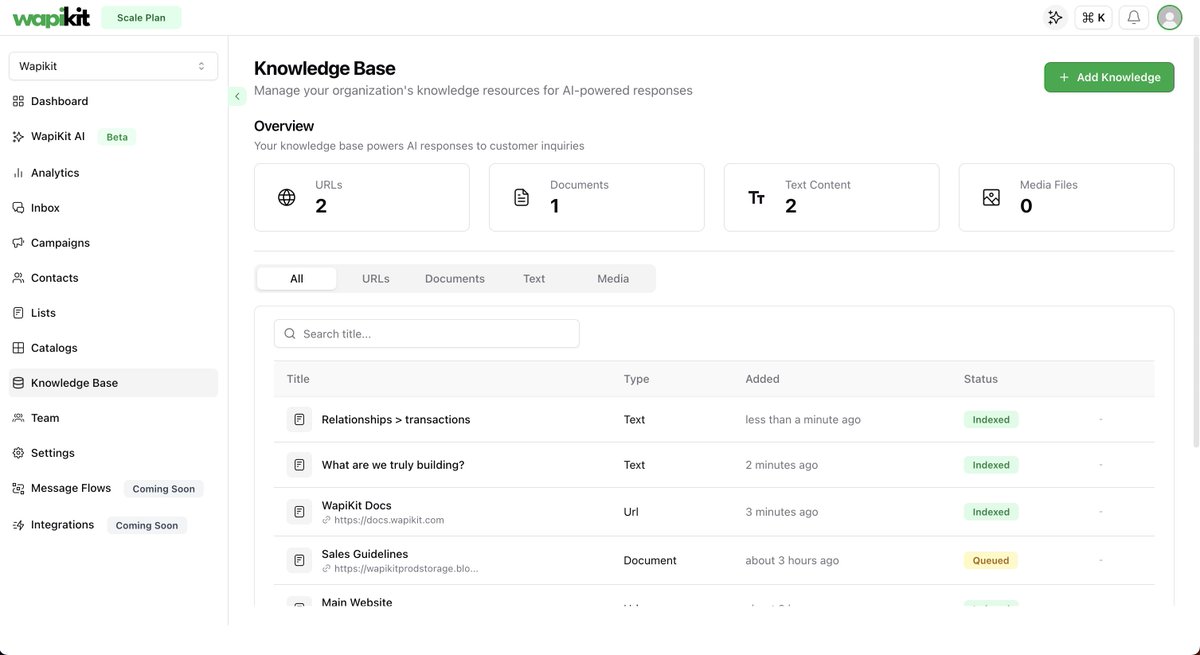Open the Inbox page label
Screen dimensions: 1200x655
pyautogui.click(x=45, y=208)
